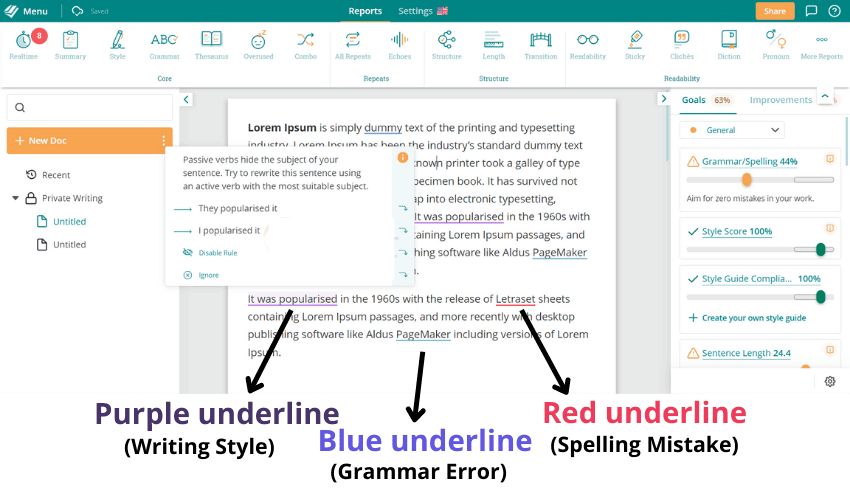Open New Doc options three-dot menu
Screen dimensions: 850x500
pos(163,141)
